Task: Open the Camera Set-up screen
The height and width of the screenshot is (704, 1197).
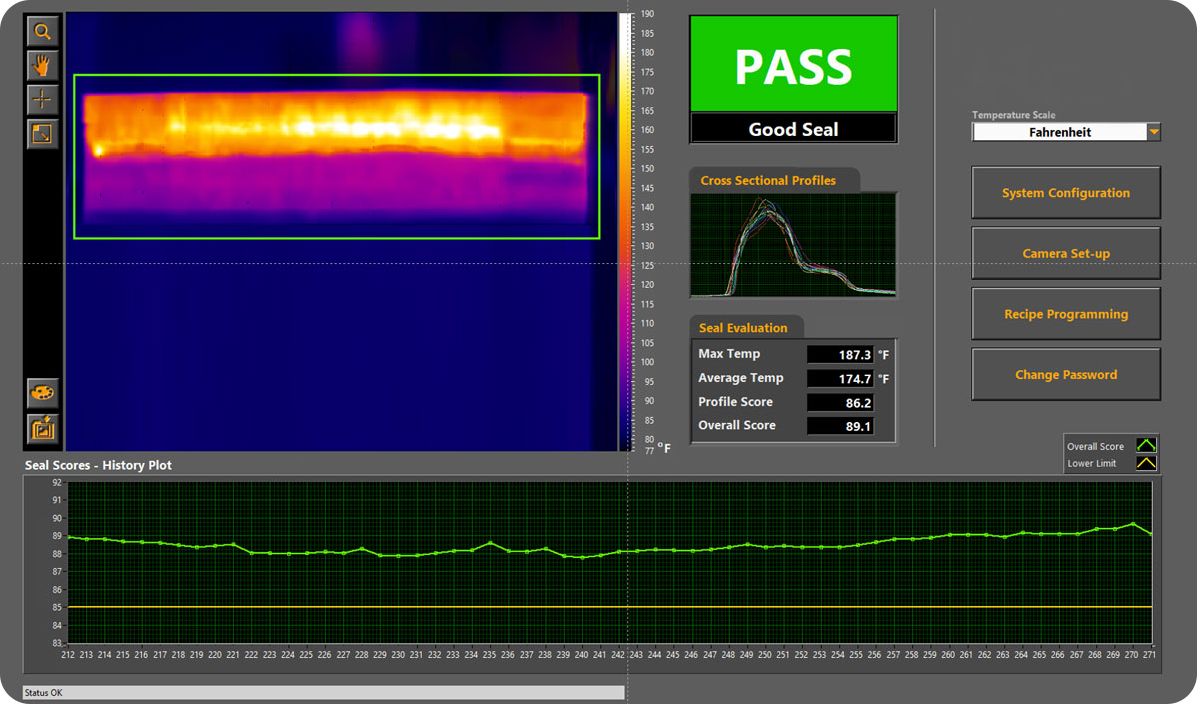Action: tap(1066, 254)
